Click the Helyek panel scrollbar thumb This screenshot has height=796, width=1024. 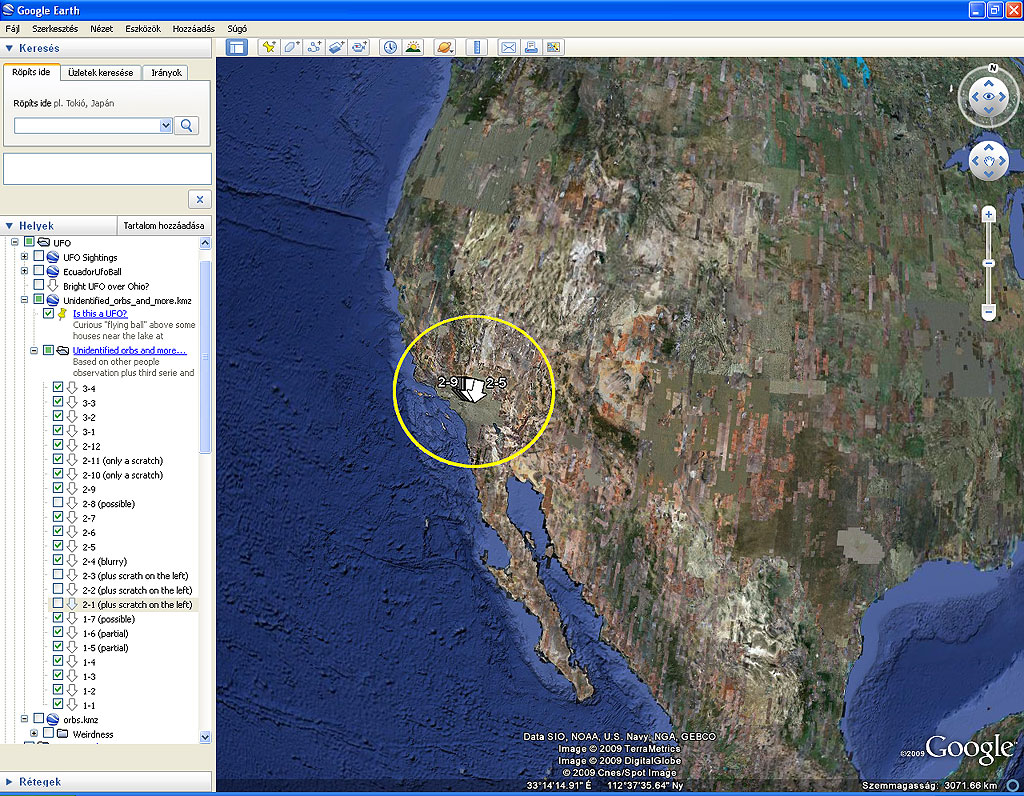(x=205, y=357)
